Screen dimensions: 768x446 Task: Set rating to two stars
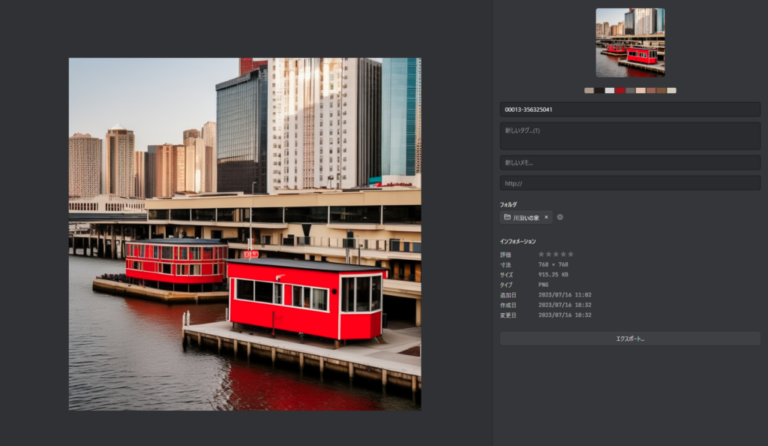pos(550,254)
